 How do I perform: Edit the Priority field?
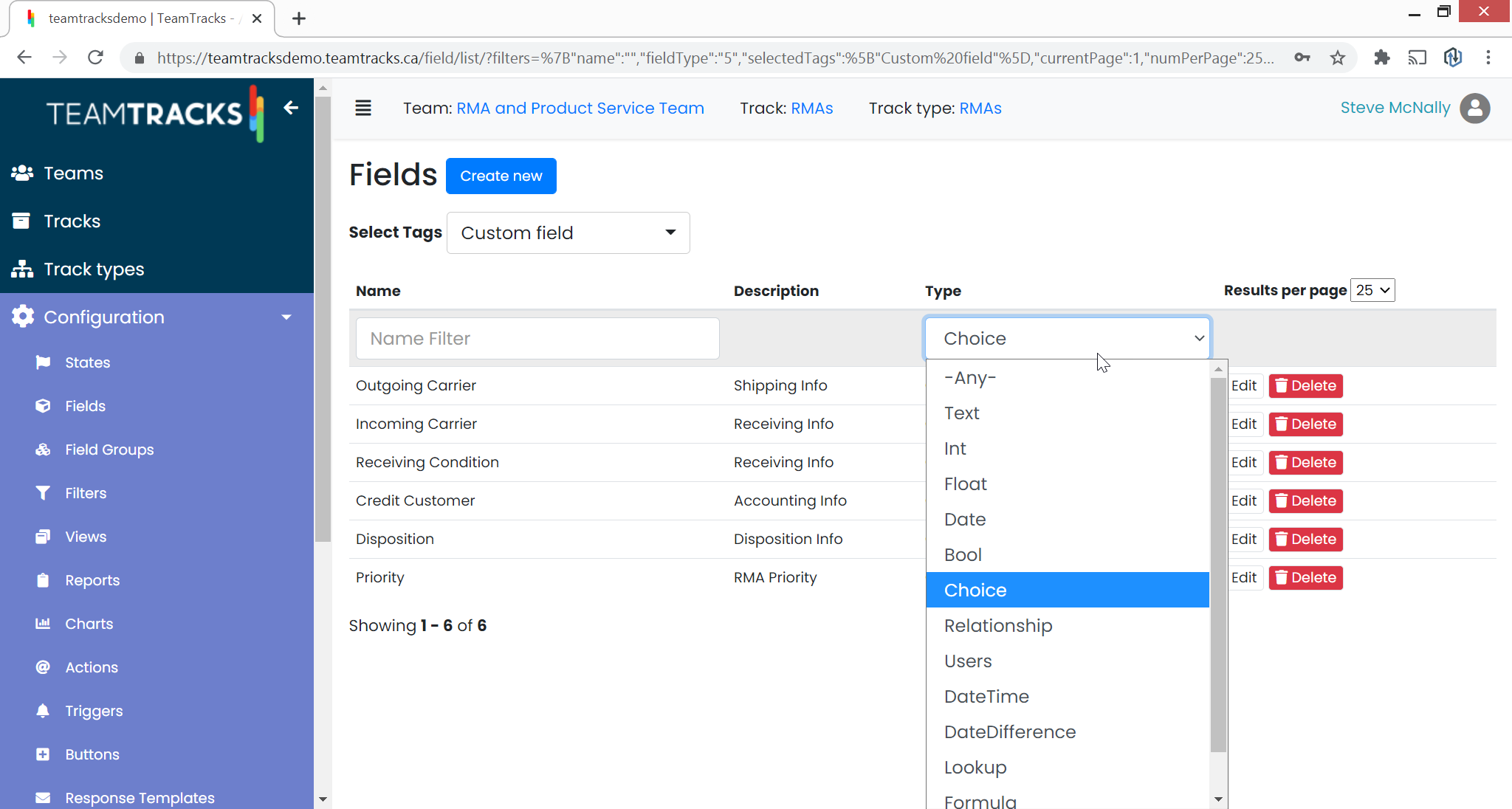pos(1245,577)
